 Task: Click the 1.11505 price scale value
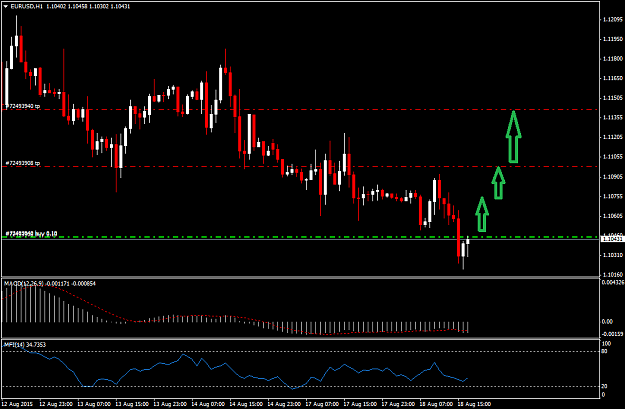(x=613, y=98)
